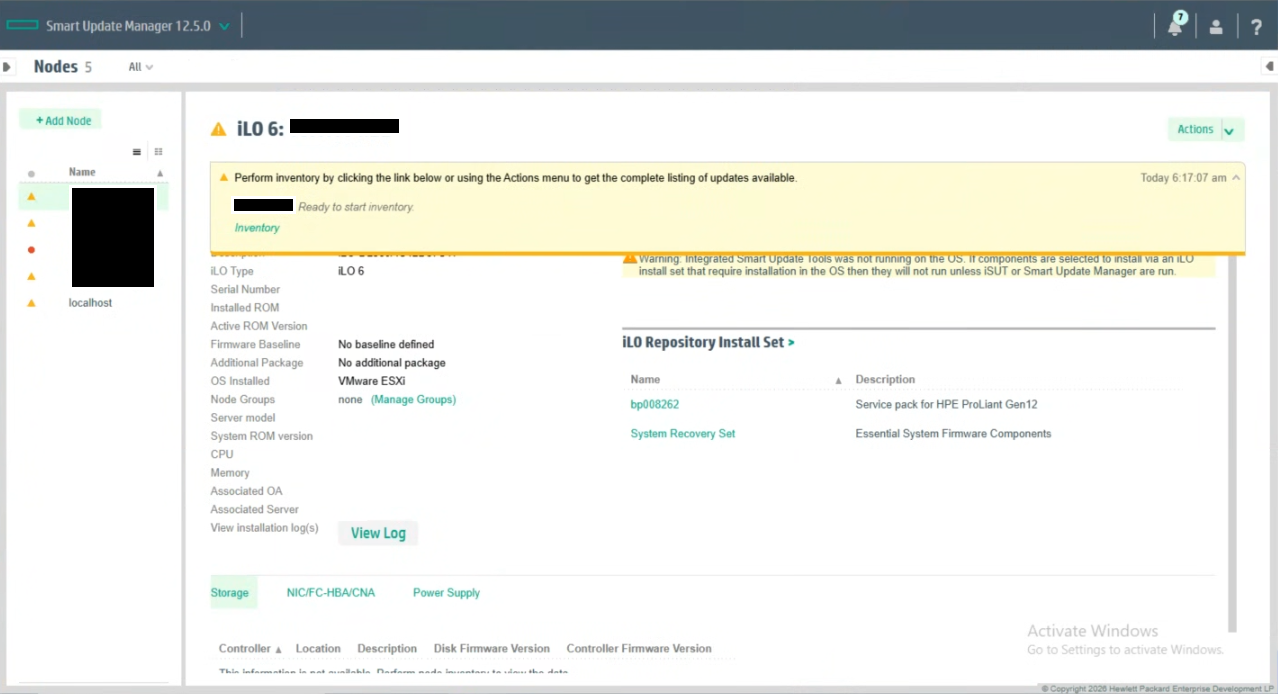This screenshot has width=1278, height=694.
Task: Click the Location column header
Action: click(x=318, y=649)
